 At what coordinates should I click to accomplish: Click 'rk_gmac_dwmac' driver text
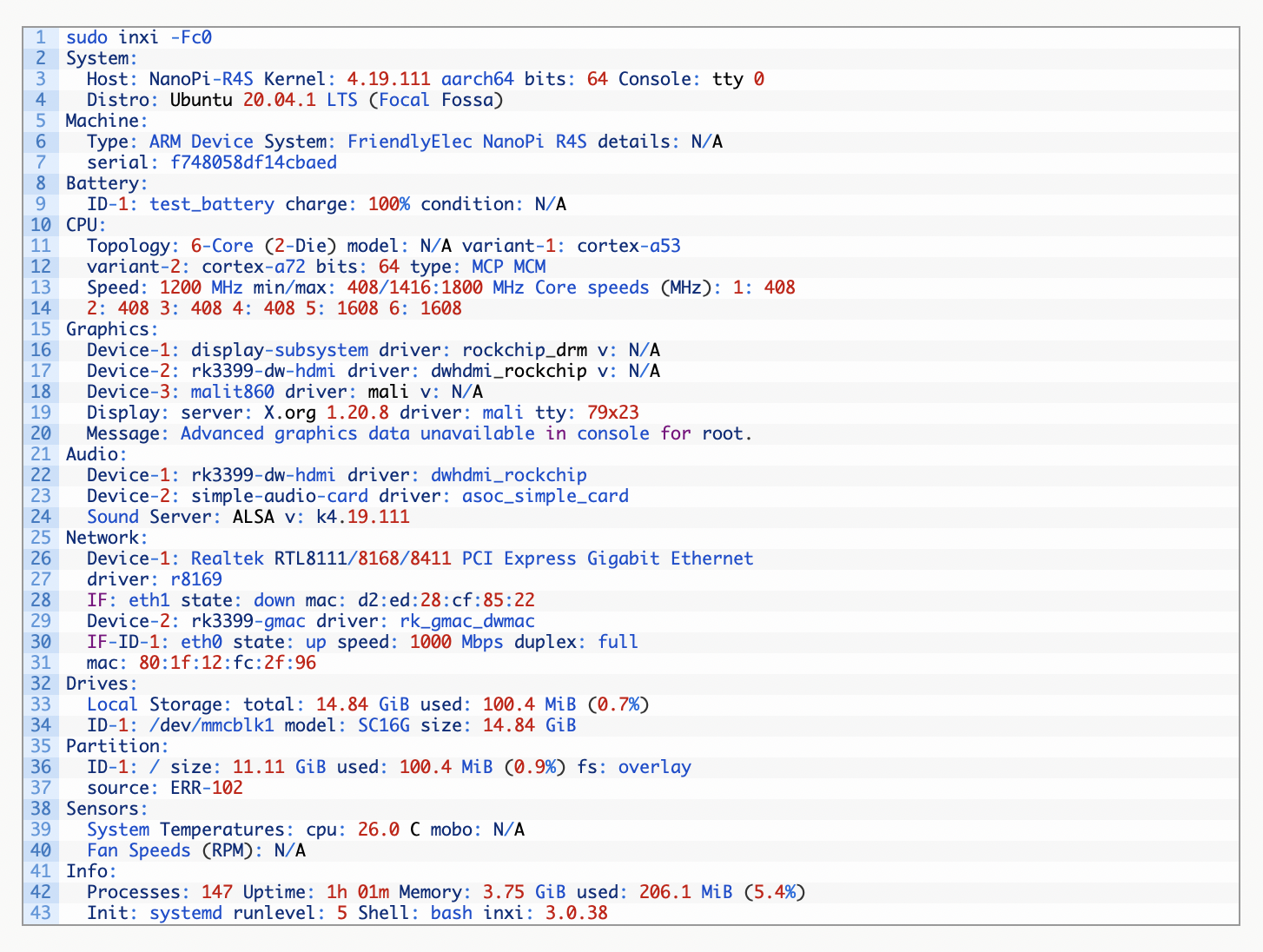click(x=467, y=621)
